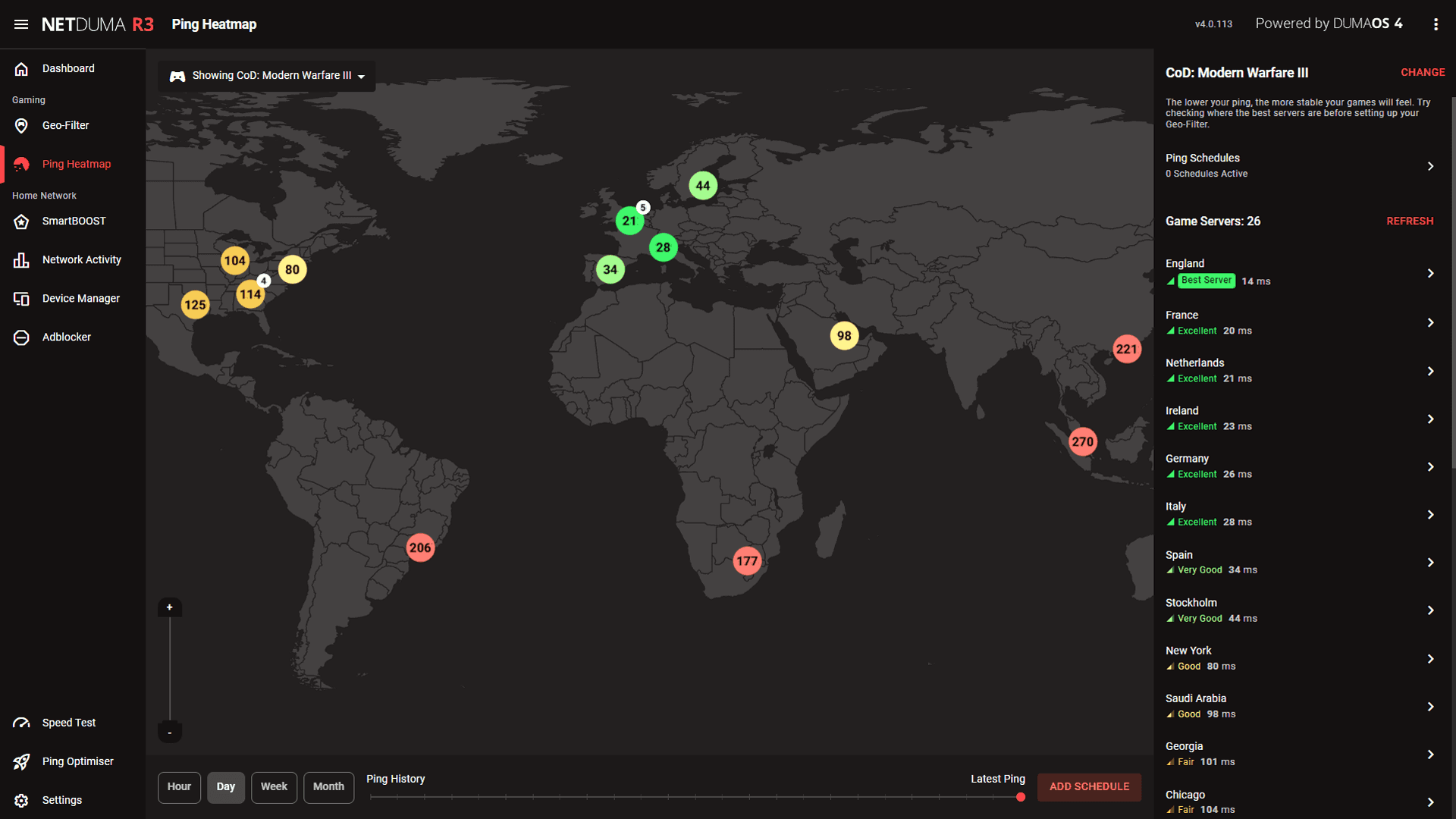Screen dimensions: 1456x819
Task: Open the three-dot options menu
Action: point(1436,24)
